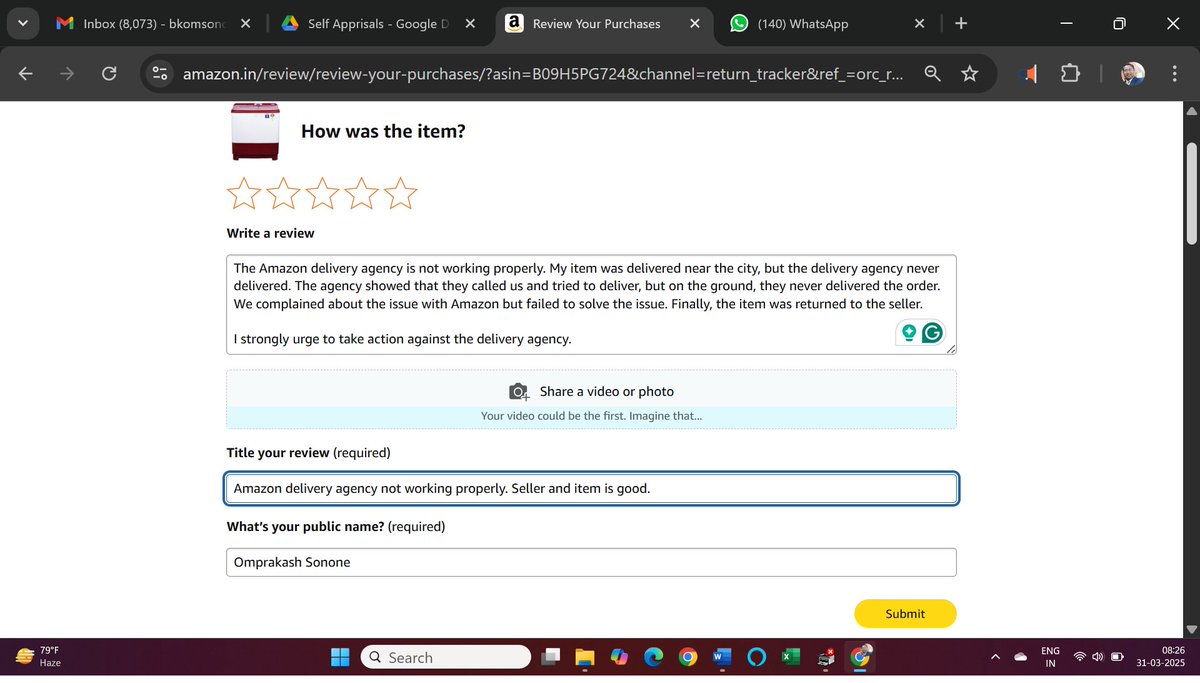1200x683 pixels.
Task: Open the weather widget showing 79°F Haze
Action: click(40, 657)
